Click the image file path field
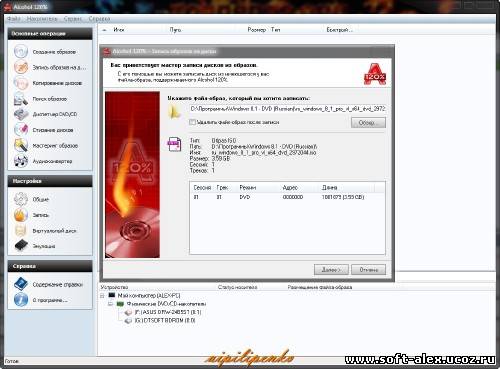The width and height of the screenshot is (500, 369). [287, 109]
